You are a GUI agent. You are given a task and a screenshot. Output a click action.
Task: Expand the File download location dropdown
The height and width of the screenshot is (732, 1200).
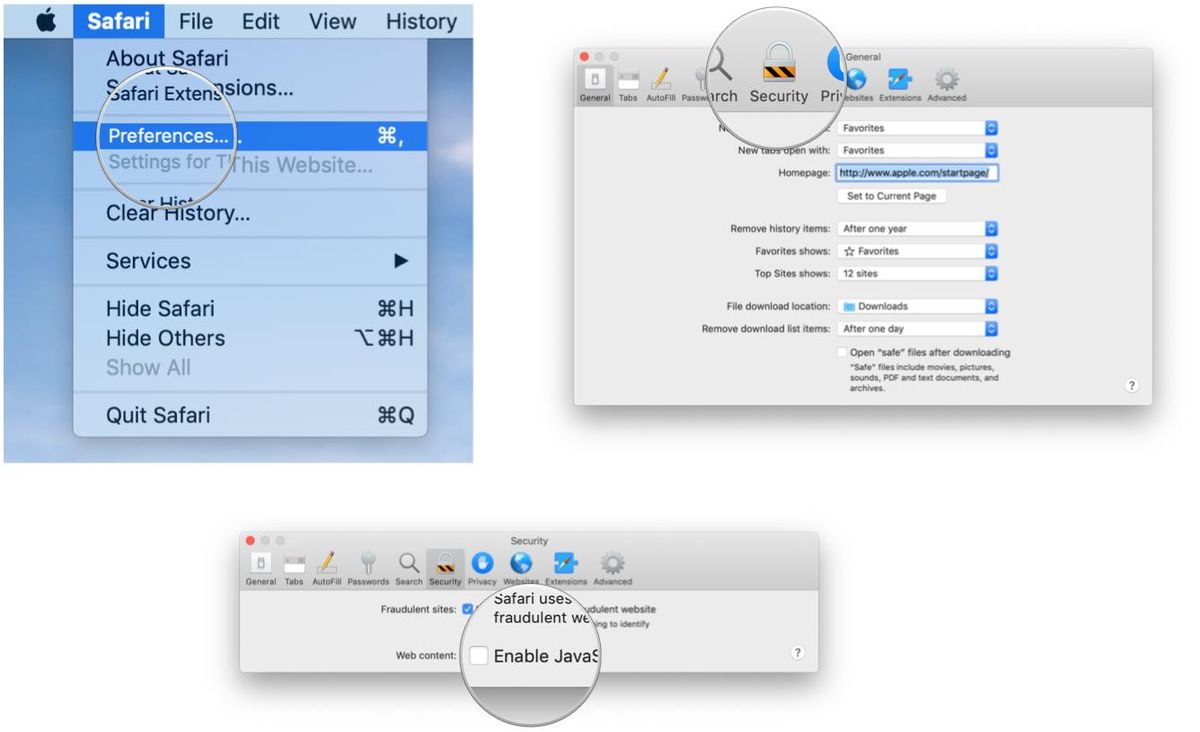point(915,306)
